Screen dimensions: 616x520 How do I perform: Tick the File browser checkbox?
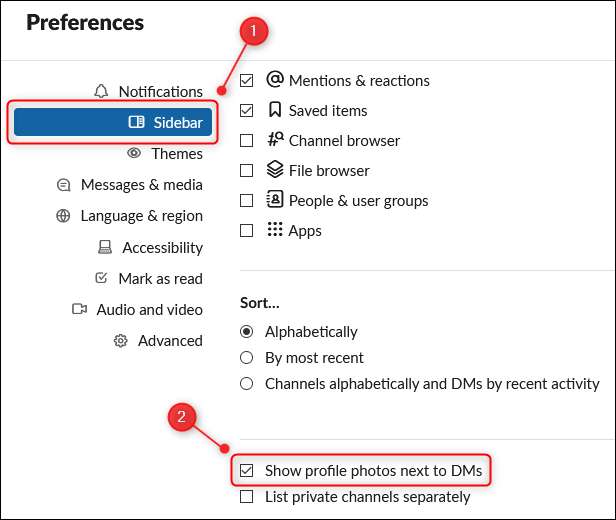pyautogui.click(x=247, y=171)
